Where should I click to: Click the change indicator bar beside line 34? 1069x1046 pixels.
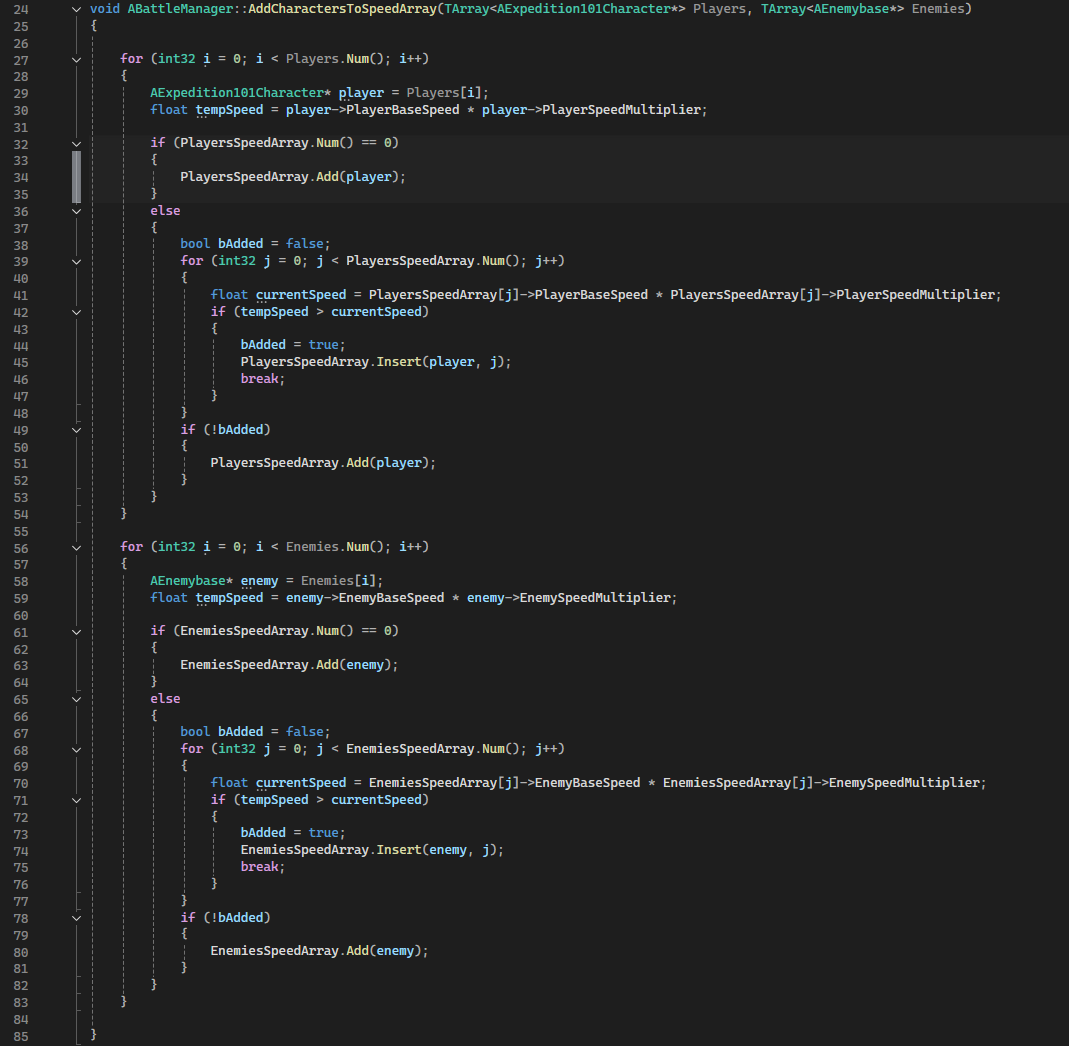pyautogui.click(x=74, y=176)
